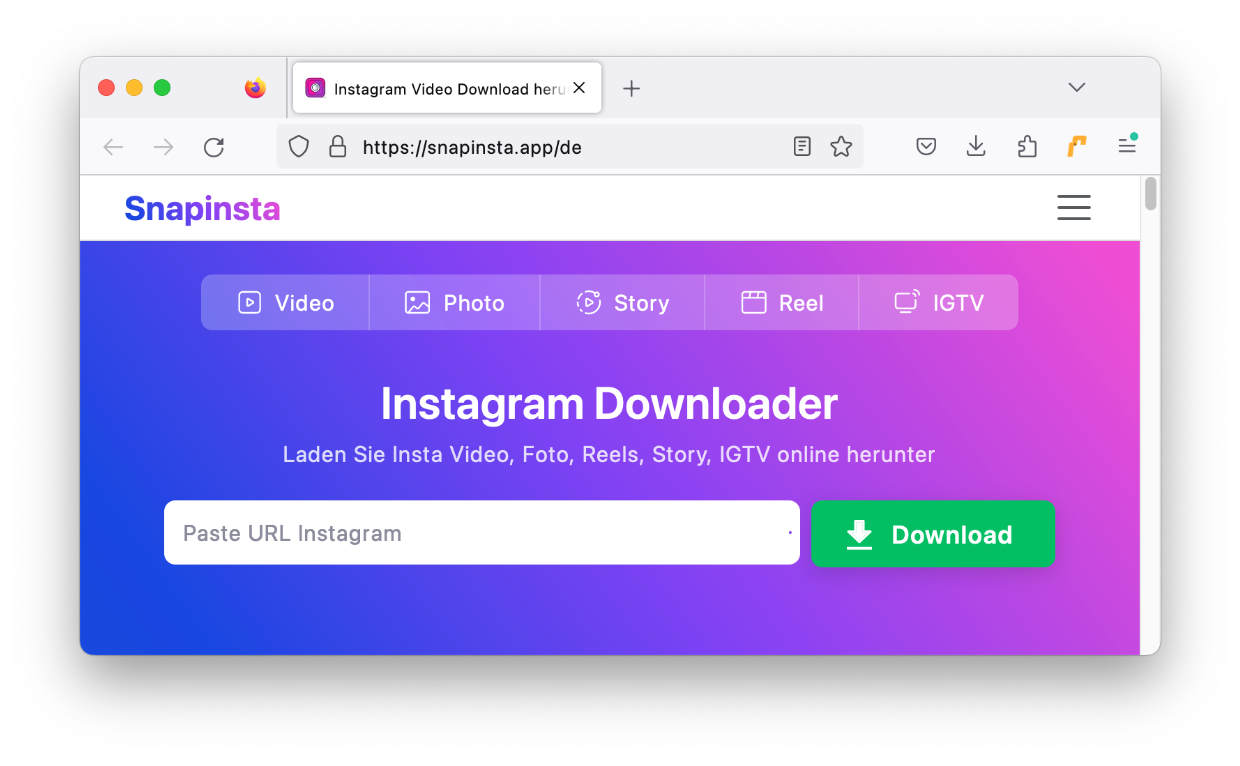Open the extensions puzzle menu
1240x766 pixels.
pyautogui.click(x=1027, y=147)
